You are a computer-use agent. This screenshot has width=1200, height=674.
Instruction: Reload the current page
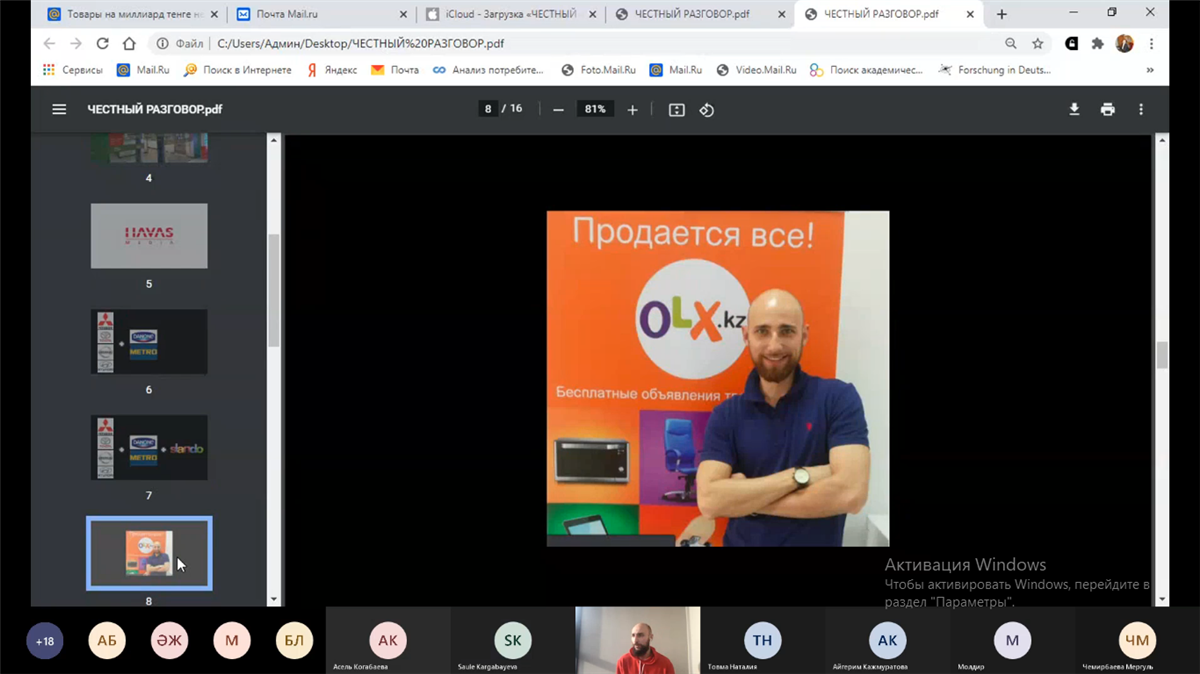[x=102, y=44]
